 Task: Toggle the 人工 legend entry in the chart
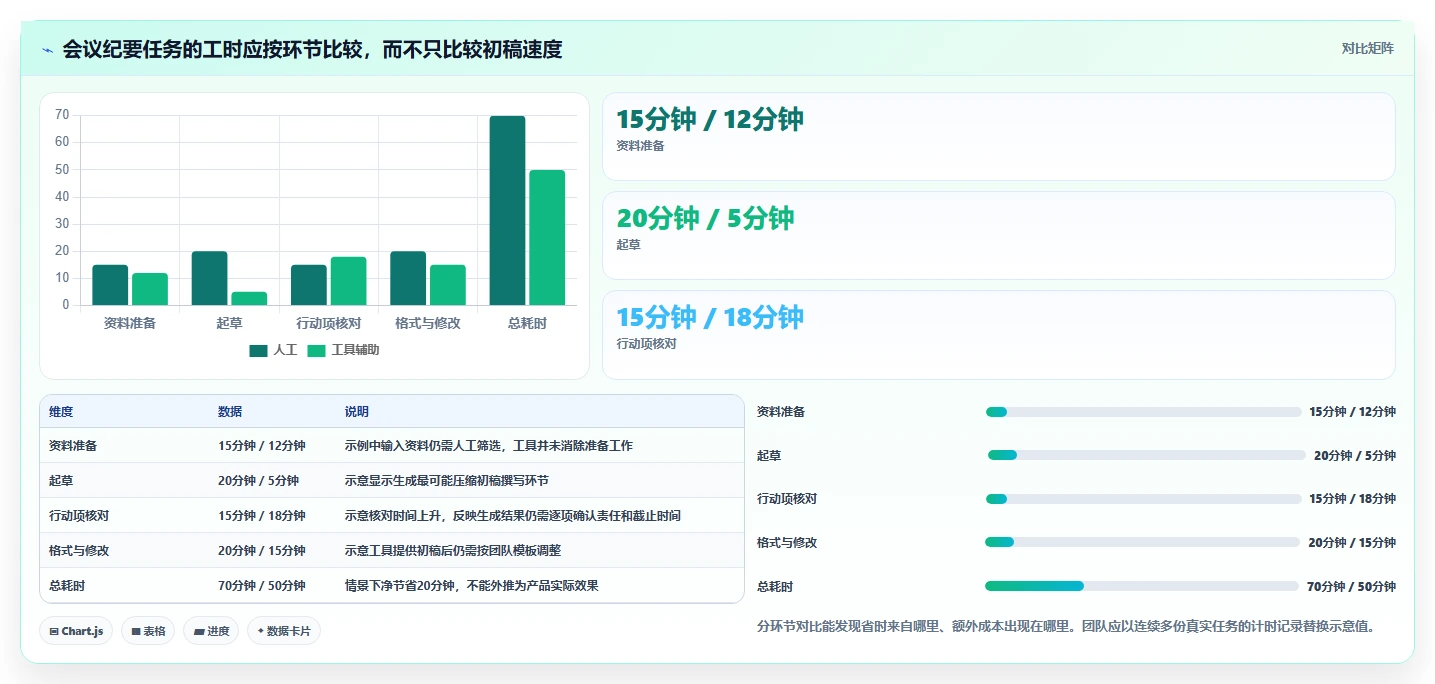coord(273,350)
